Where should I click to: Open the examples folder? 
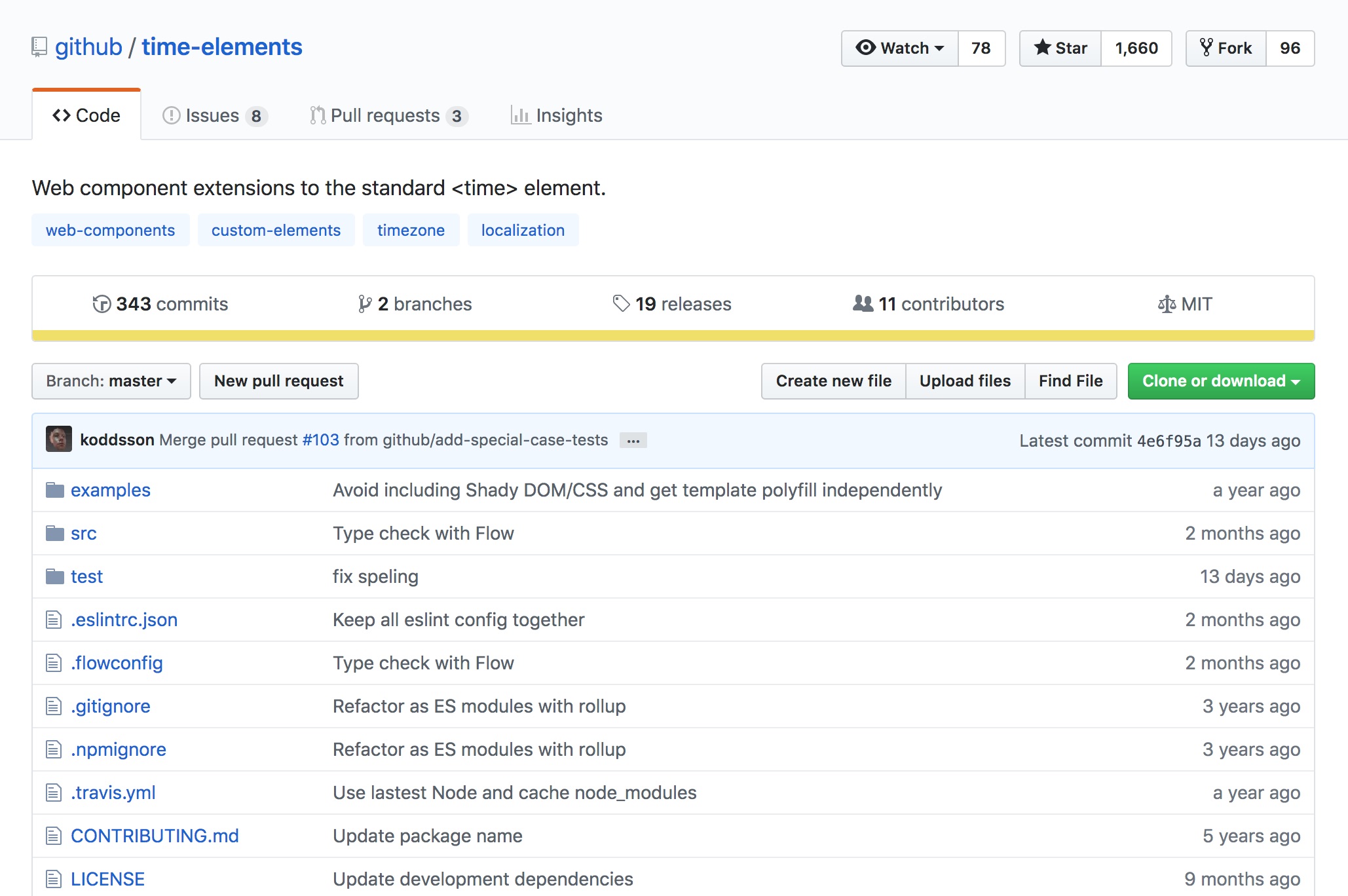[111, 490]
